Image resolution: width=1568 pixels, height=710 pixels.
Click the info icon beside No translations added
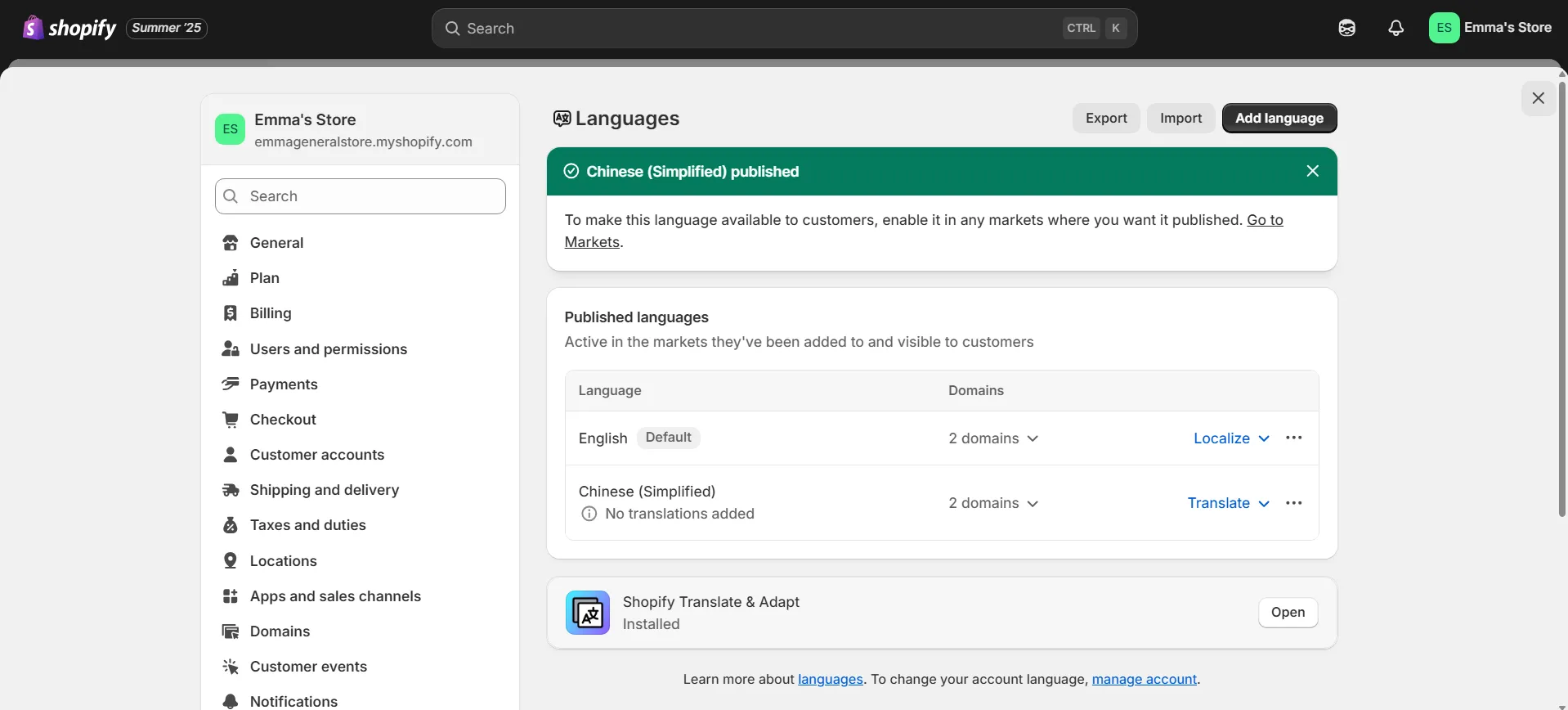tap(589, 514)
